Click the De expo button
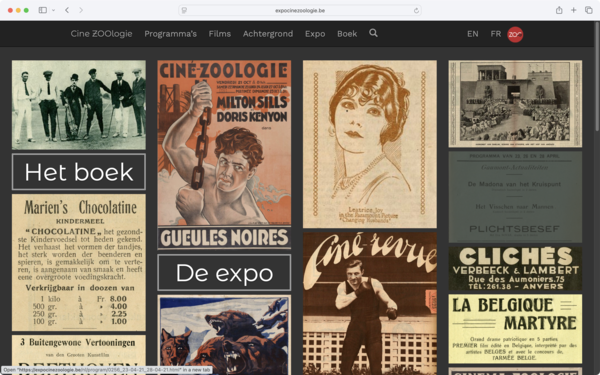600x375 pixels. [224, 272]
